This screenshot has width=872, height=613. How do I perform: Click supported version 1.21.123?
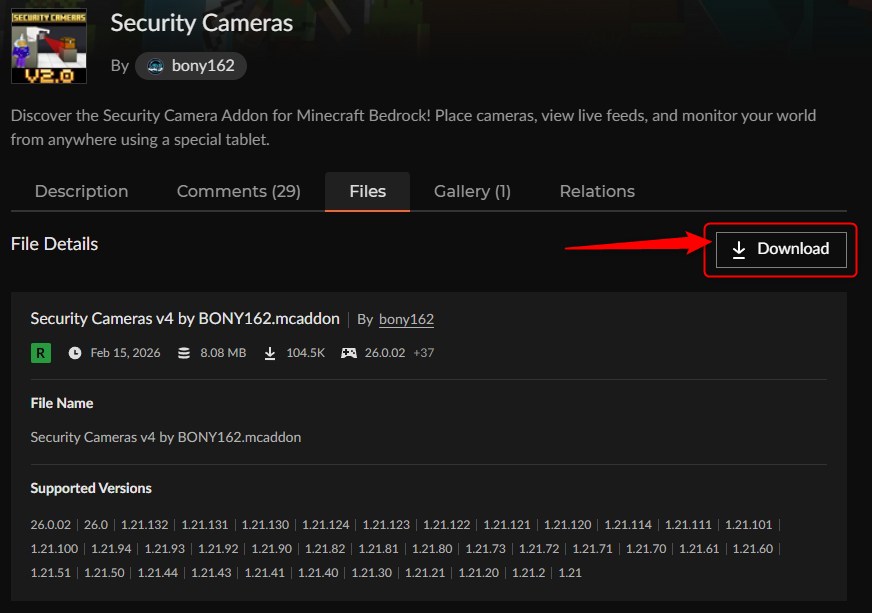[x=386, y=525]
